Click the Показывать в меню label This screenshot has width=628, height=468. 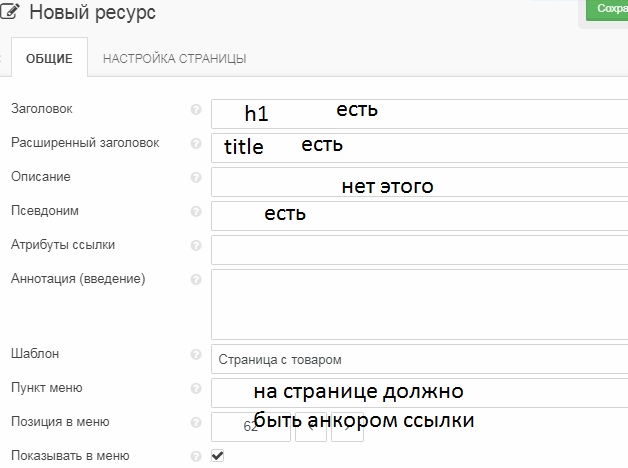pyautogui.click(x=70, y=456)
